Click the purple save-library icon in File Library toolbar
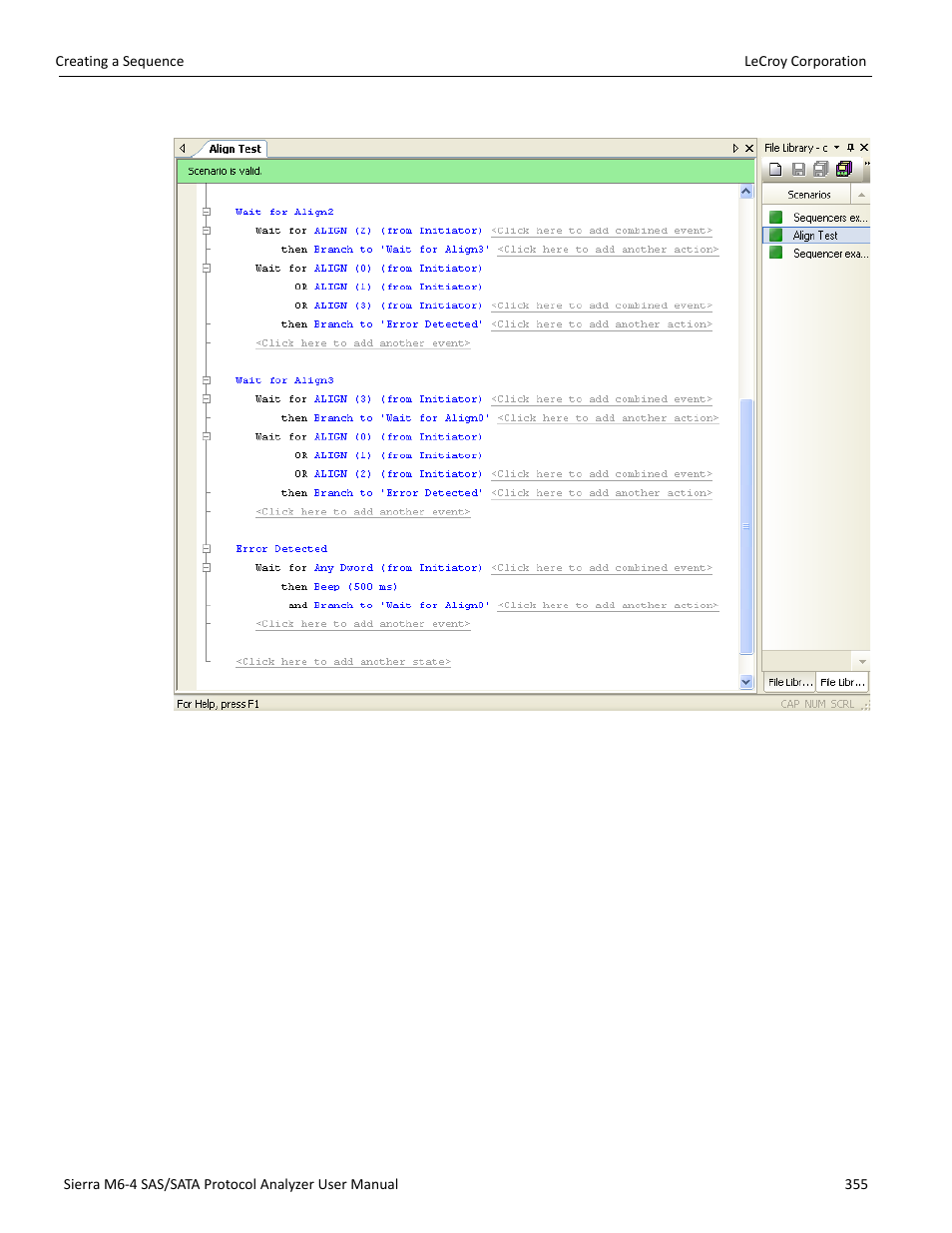Image resolution: width=952 pixels, height=1233 pixels. pyautogui.click(x=844, y=169)
